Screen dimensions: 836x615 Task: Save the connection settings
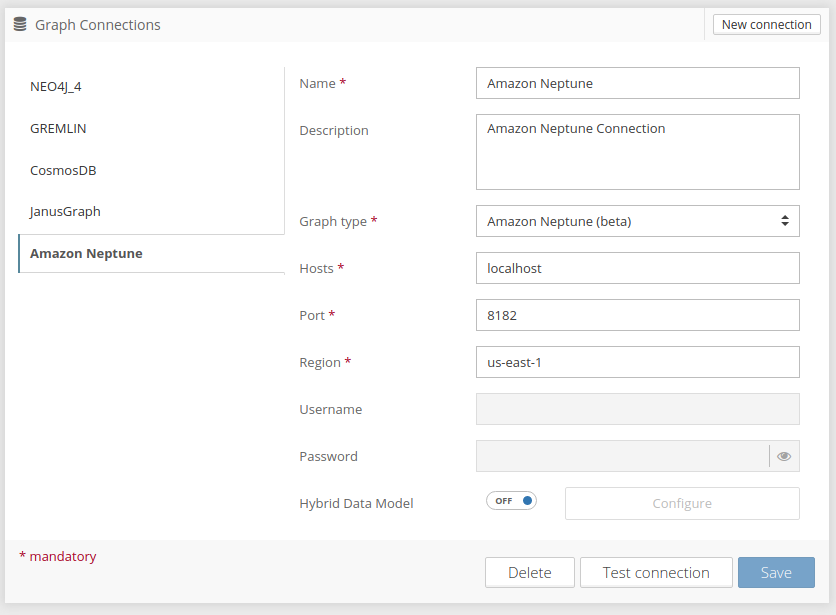tap(776, 573)
